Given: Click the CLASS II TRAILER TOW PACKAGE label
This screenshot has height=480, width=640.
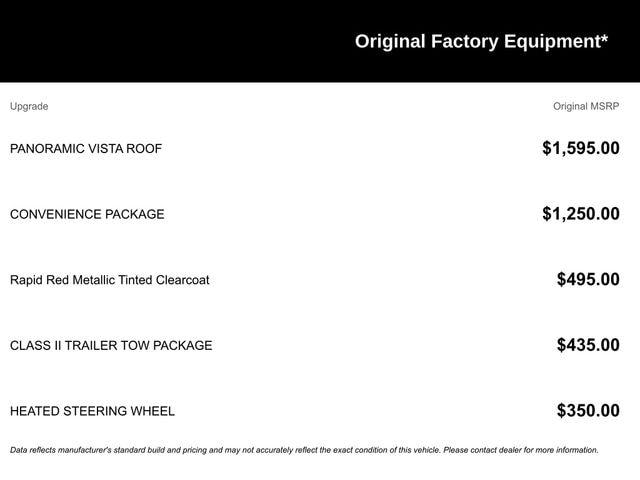Looking at the screenshot, I should tap(111, 346).
